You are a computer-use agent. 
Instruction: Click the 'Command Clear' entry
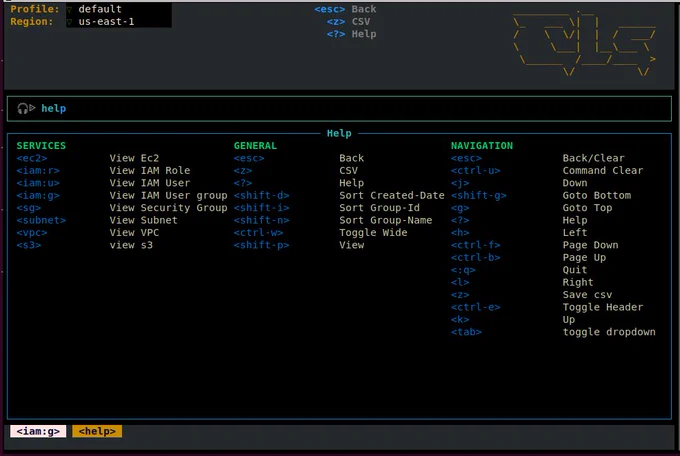(x=603, y=171)
